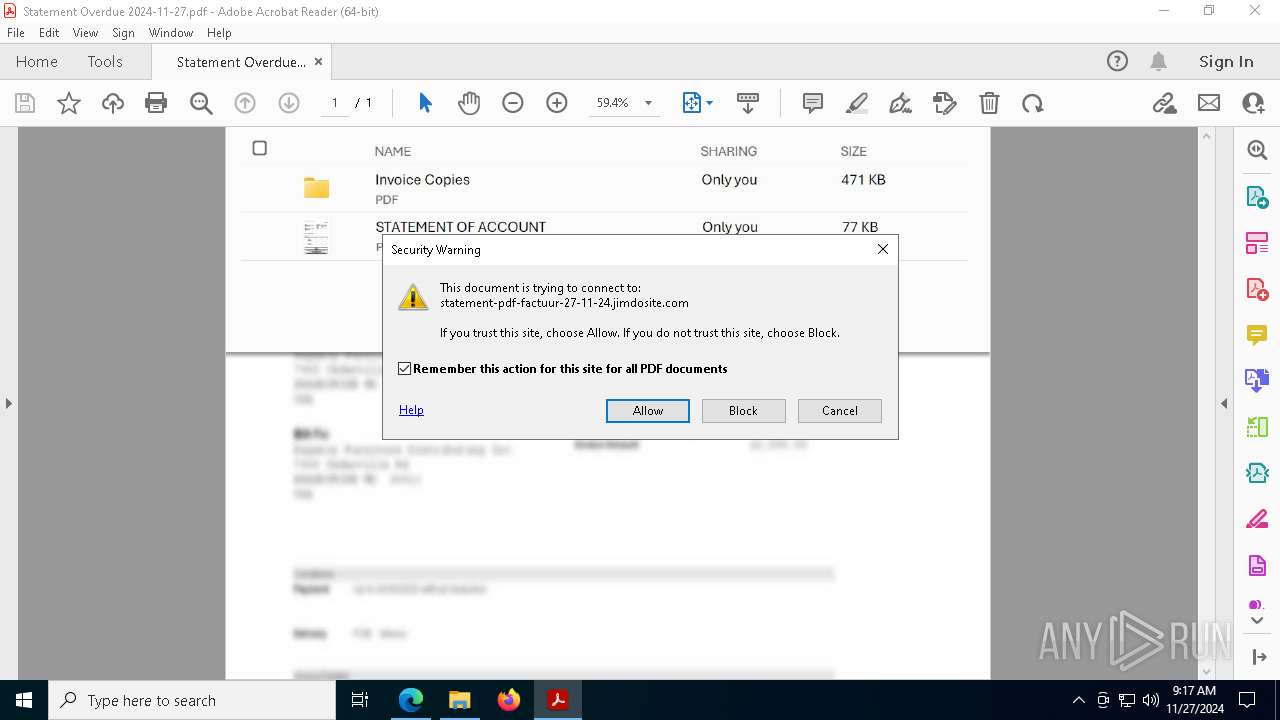1280x720 pixels.
Task: Zoom in with the plus icon
Action: (557, 103)
